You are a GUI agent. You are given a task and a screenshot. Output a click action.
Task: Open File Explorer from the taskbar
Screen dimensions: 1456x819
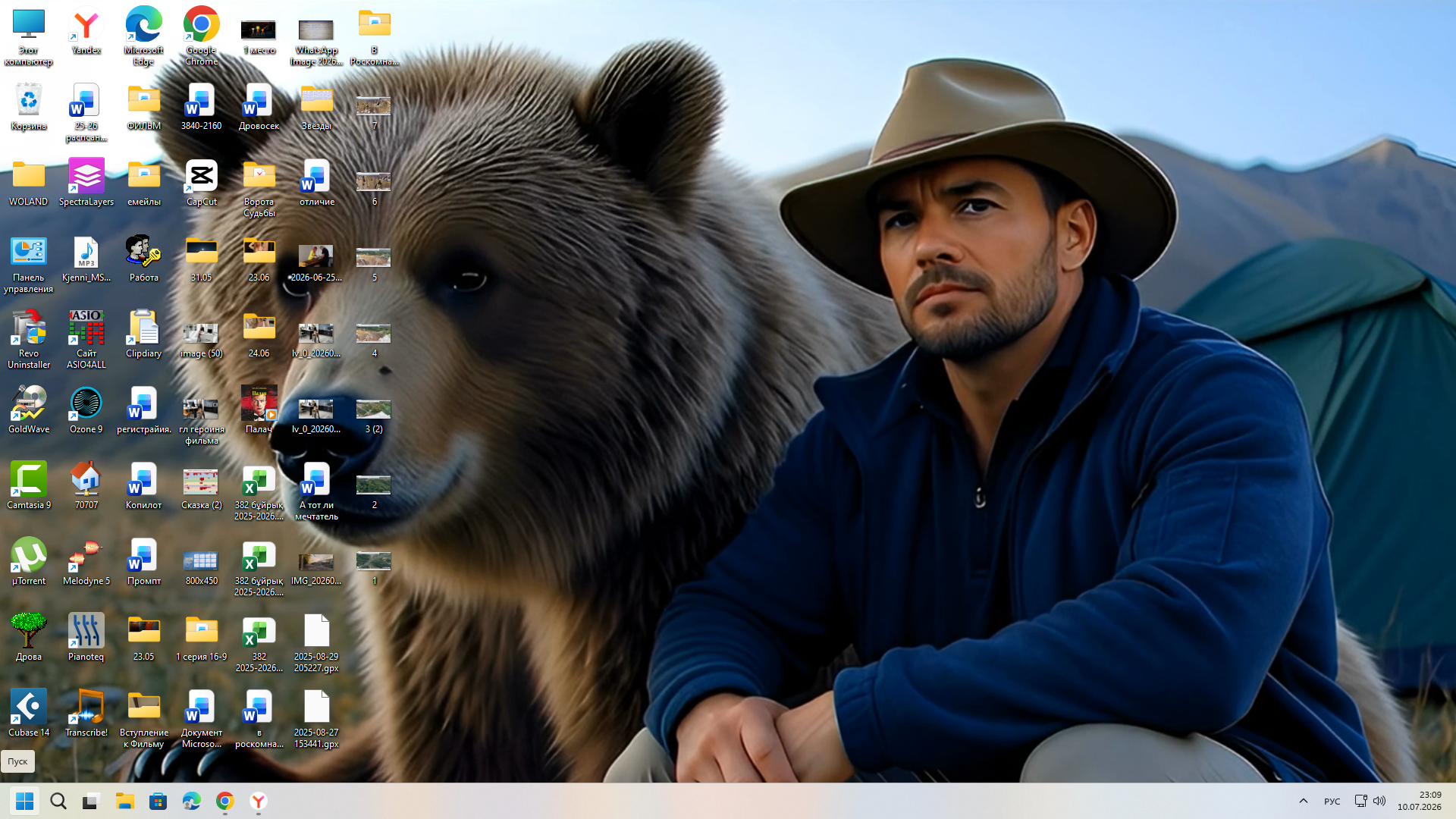point(124,801)
